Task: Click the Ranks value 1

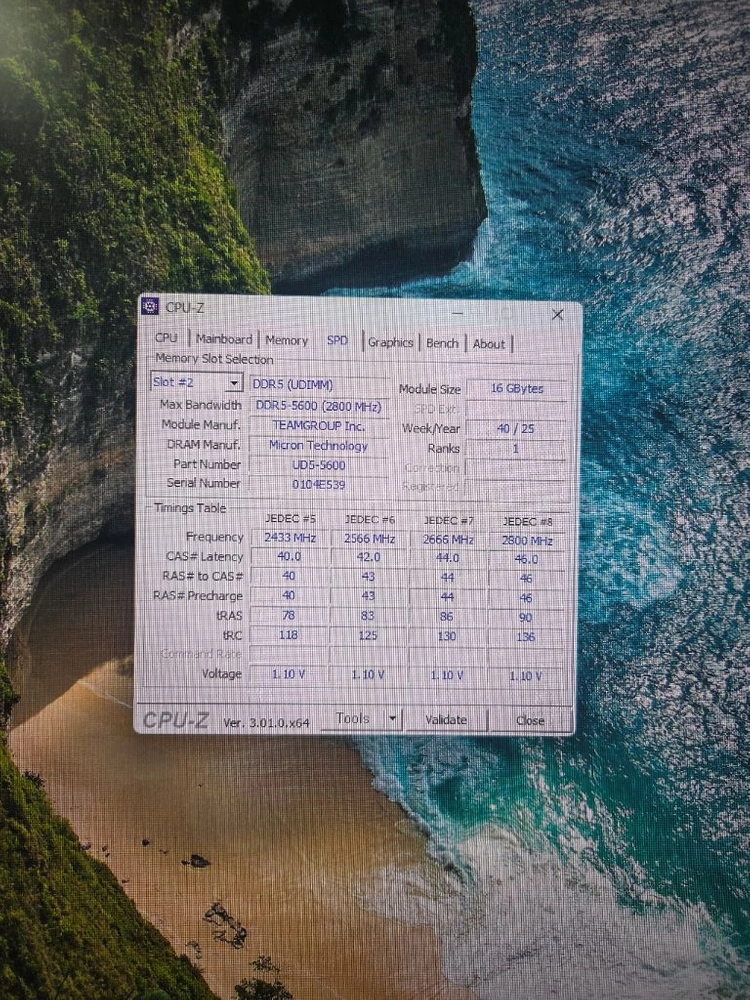Action: point(516,448)
